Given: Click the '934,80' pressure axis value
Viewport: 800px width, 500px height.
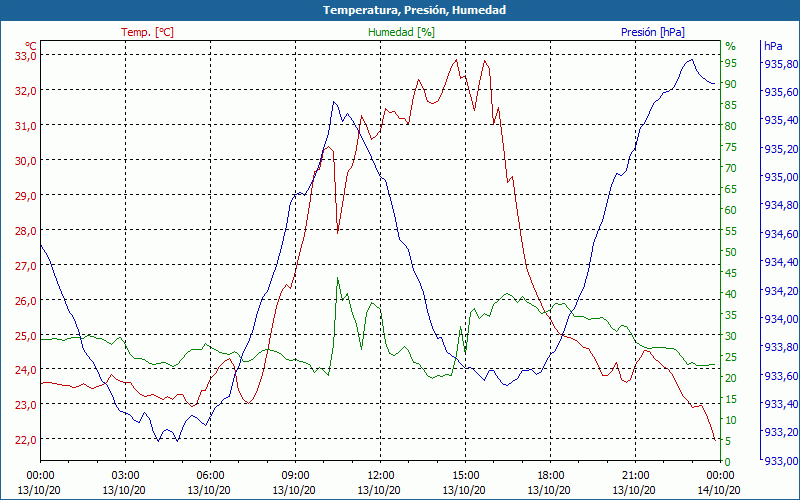Looking at the screenshot, I should pyautogui.click(x=780, y=205).
